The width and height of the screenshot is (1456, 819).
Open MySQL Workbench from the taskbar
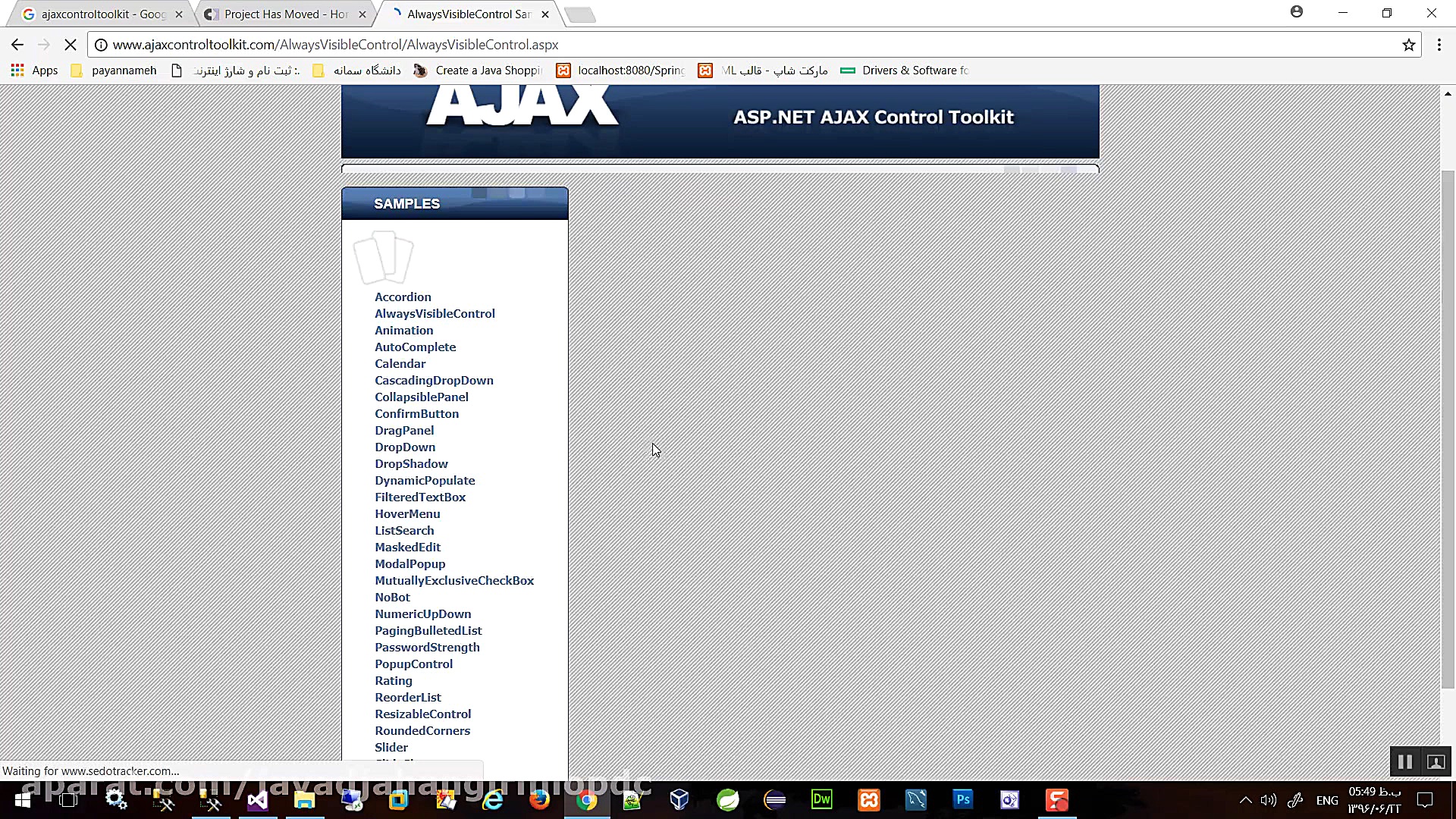click(915, 799)
